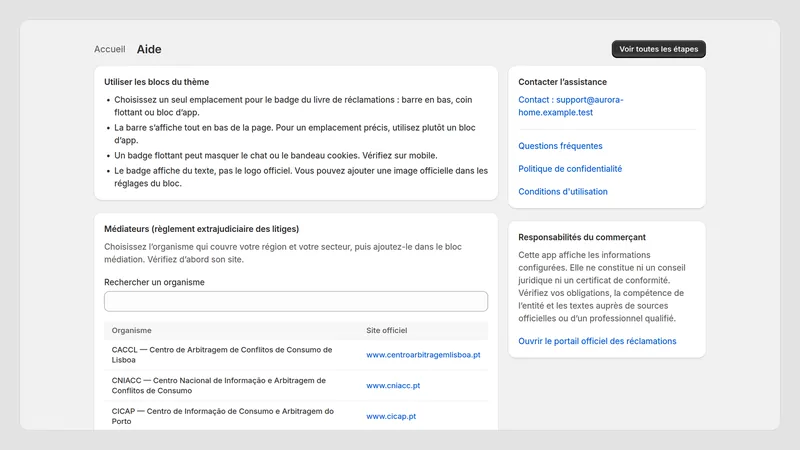800x450 pixels.
Task: Click the Utiliser les blocs du thème heading
Action: 157,82
